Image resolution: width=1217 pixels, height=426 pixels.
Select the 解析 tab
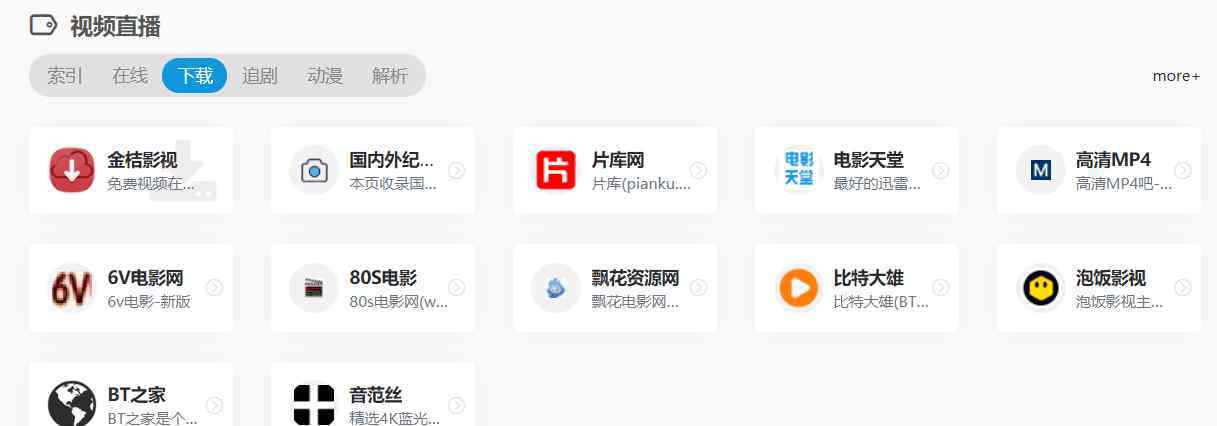coord(390,75)
